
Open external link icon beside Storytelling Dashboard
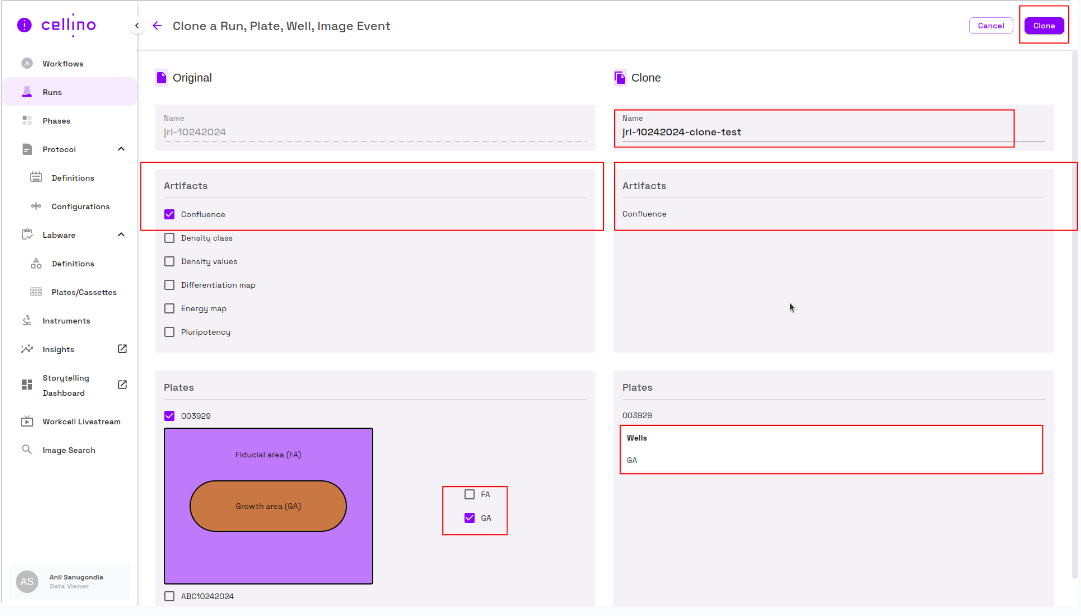(122, 385)
